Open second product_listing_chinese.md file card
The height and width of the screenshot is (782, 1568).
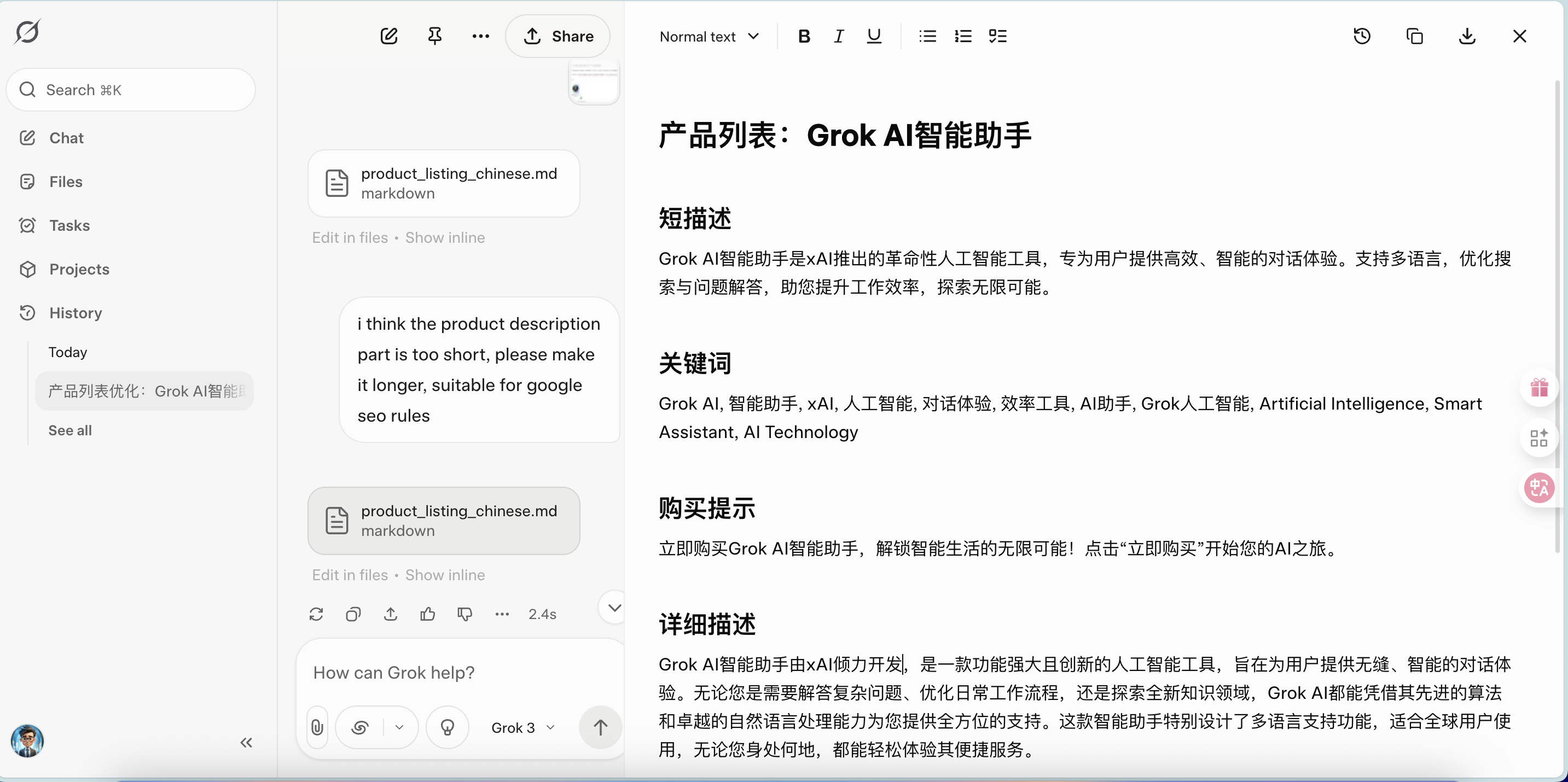(x=444, y=521)
